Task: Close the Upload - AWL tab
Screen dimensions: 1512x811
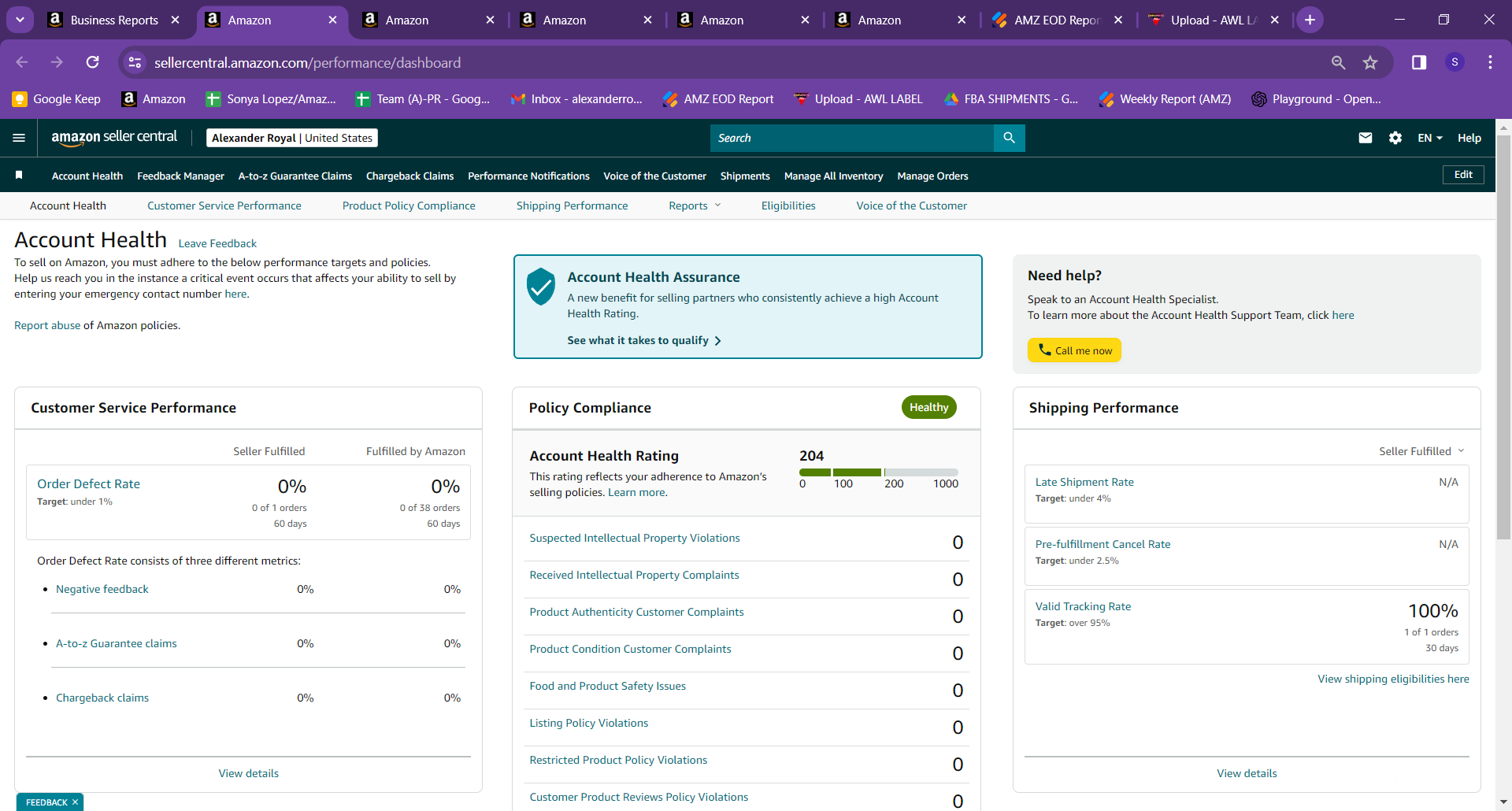Action: pyautogui.click(x=1275, y=20)
